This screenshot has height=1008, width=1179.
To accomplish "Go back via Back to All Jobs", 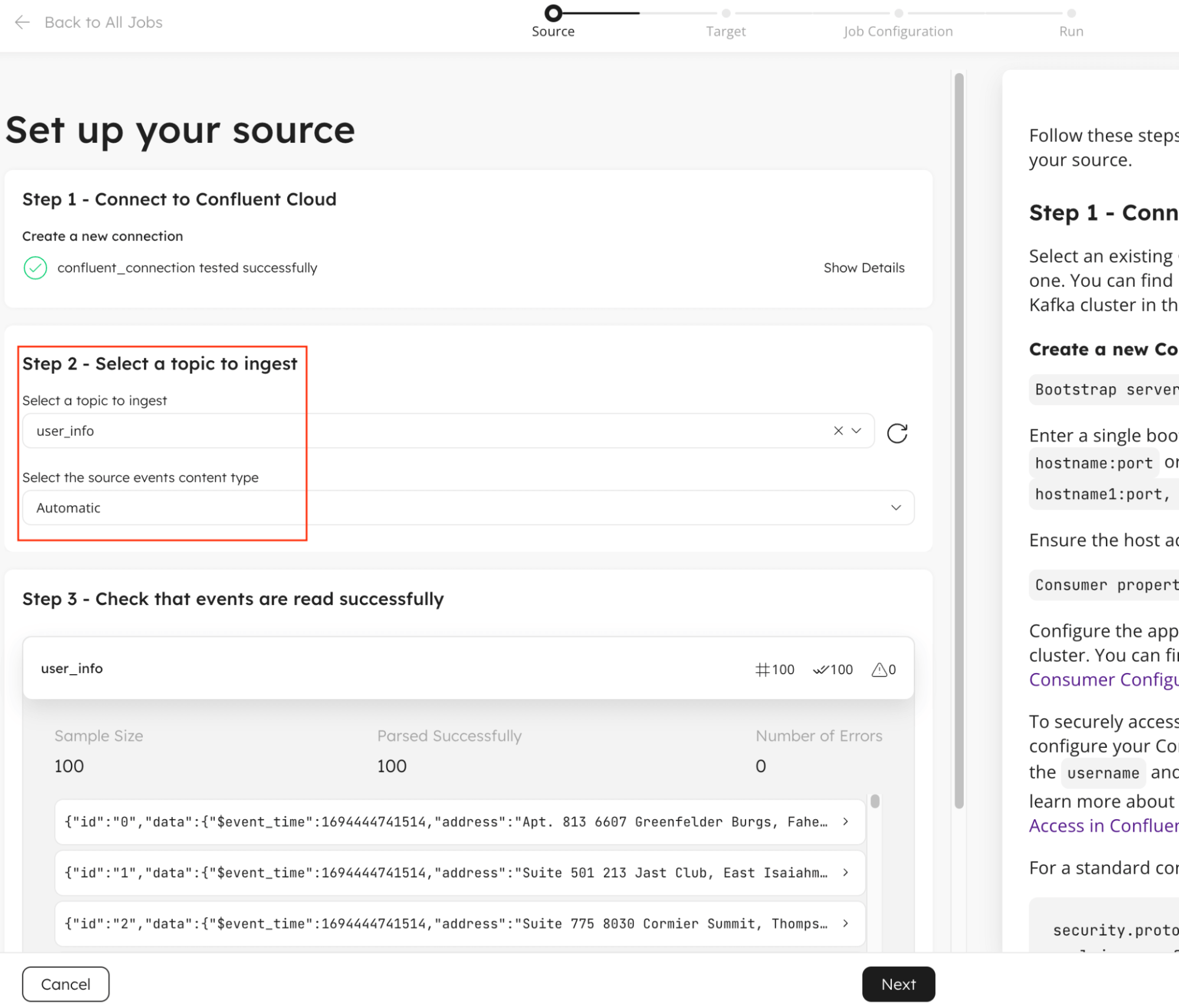I will pyautogui.click(x=103, y=22).
